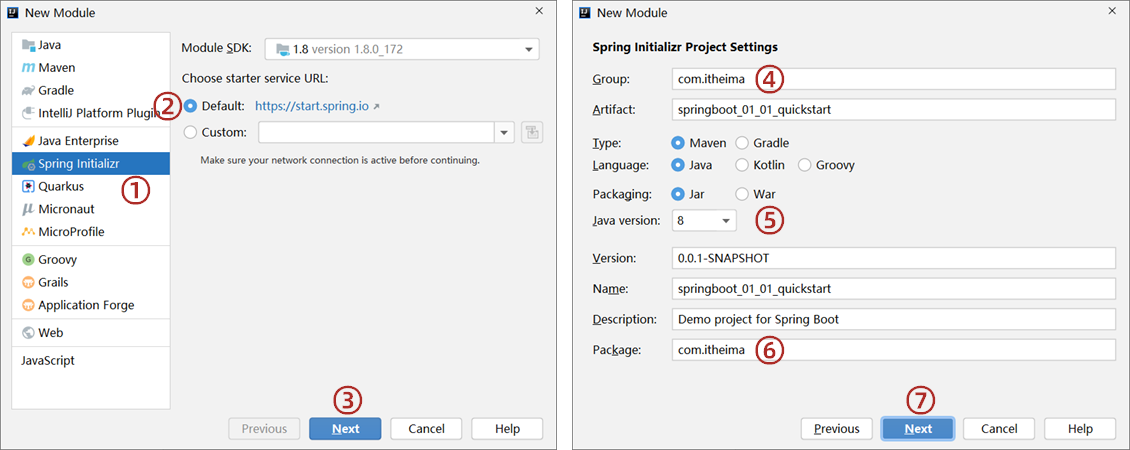This screenshot has height=450, width=1130.
Task: Select the Groovy icon in module list
Action: pyautogui.click(x=29, y=259)
